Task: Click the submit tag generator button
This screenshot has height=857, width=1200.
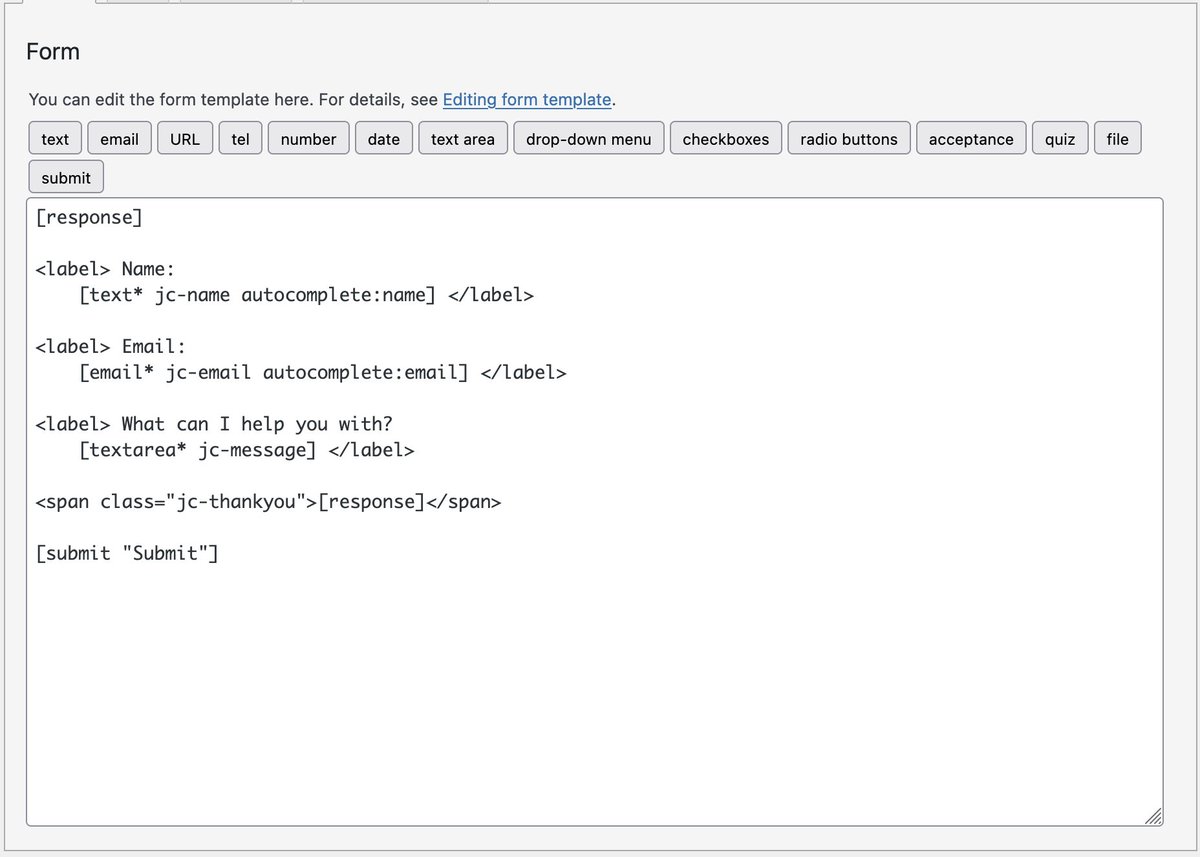Action: point(66,178)
